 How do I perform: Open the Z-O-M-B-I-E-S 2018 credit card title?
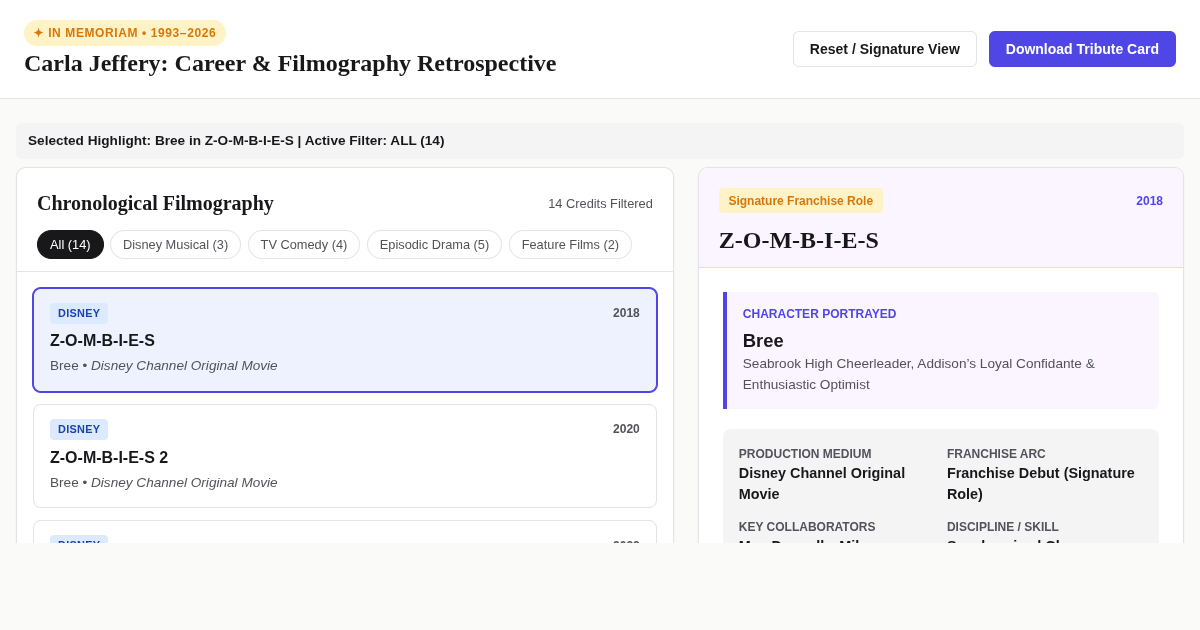102,341
